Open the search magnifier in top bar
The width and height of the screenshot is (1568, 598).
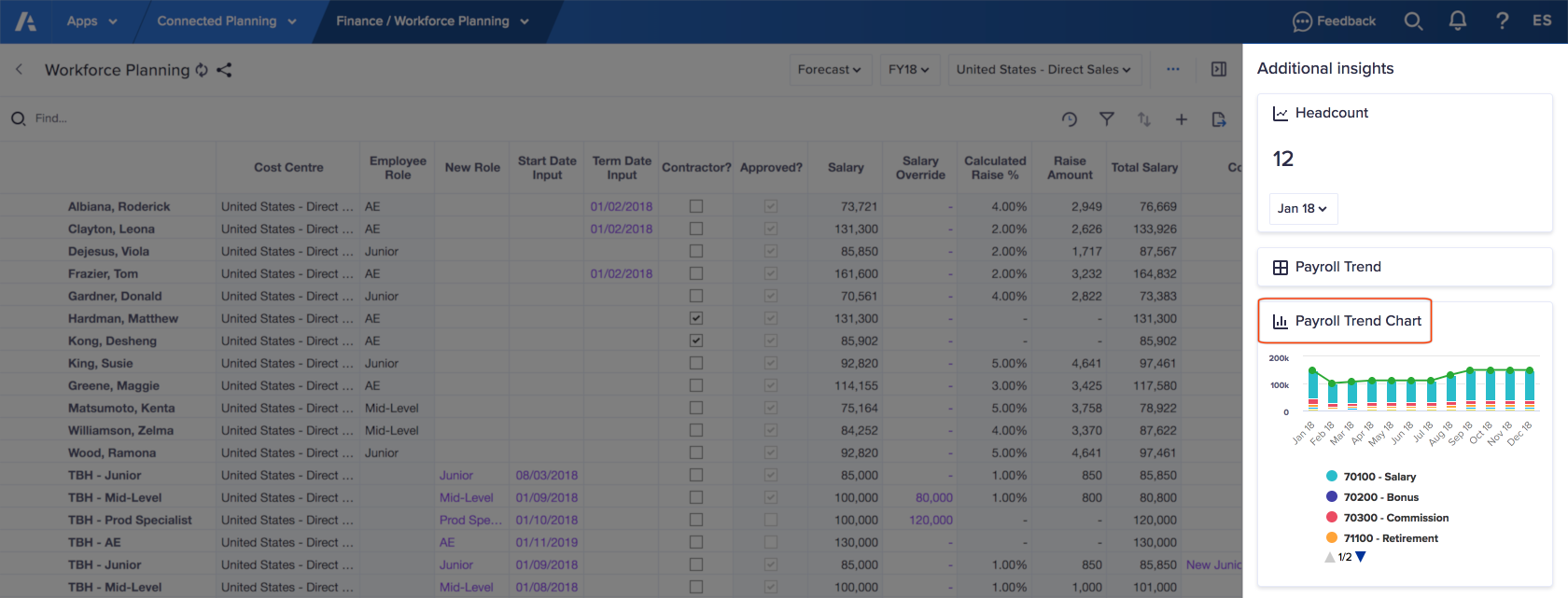click(x=1413, y=21)
